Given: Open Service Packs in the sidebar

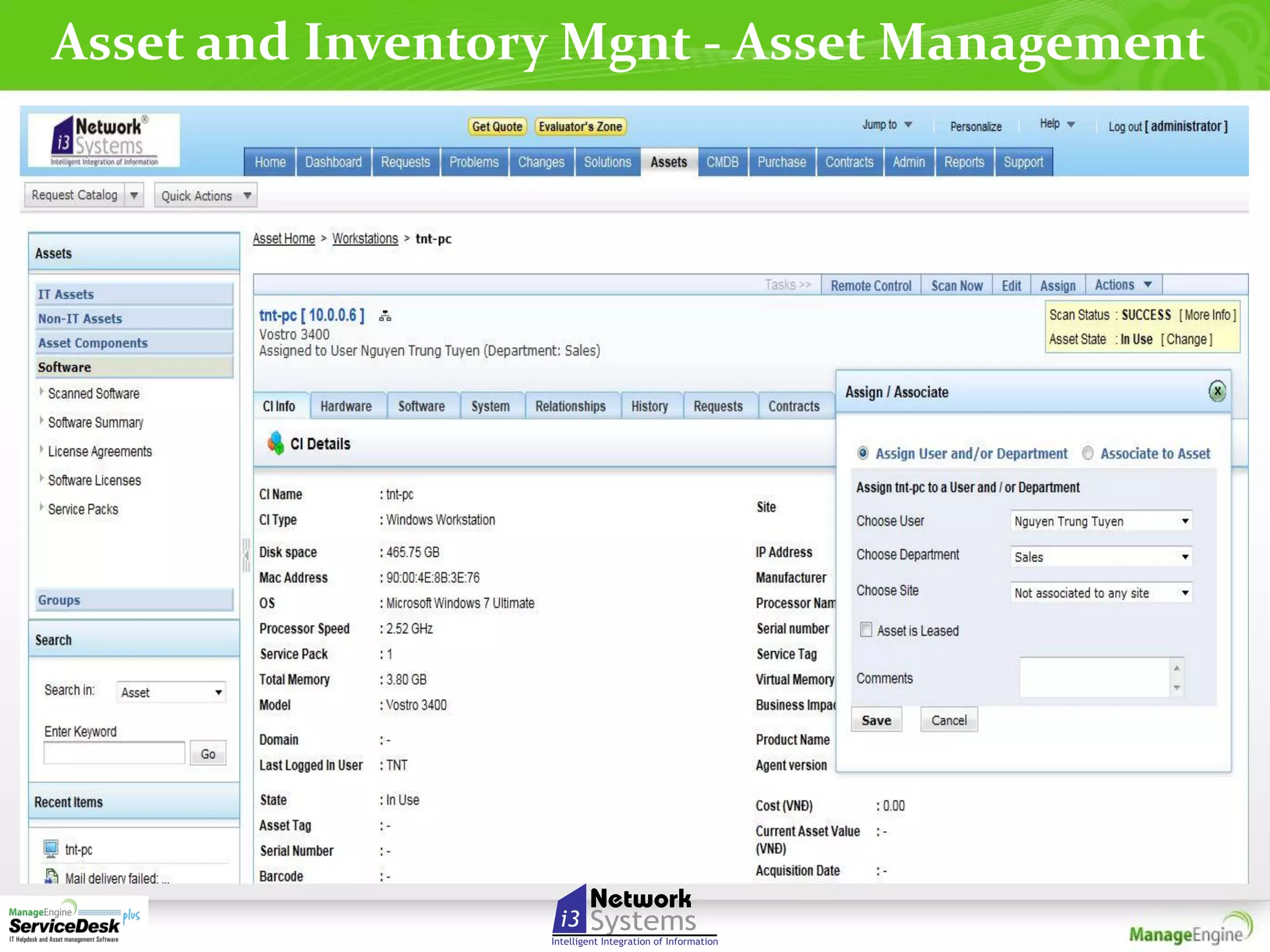Looking at the screenshot, I should (x=83, y=509).
